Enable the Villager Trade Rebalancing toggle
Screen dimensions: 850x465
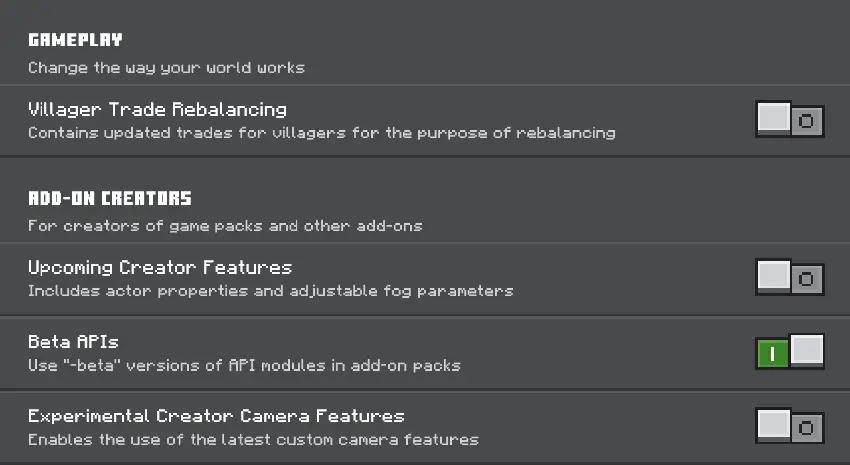click(789, 120)
